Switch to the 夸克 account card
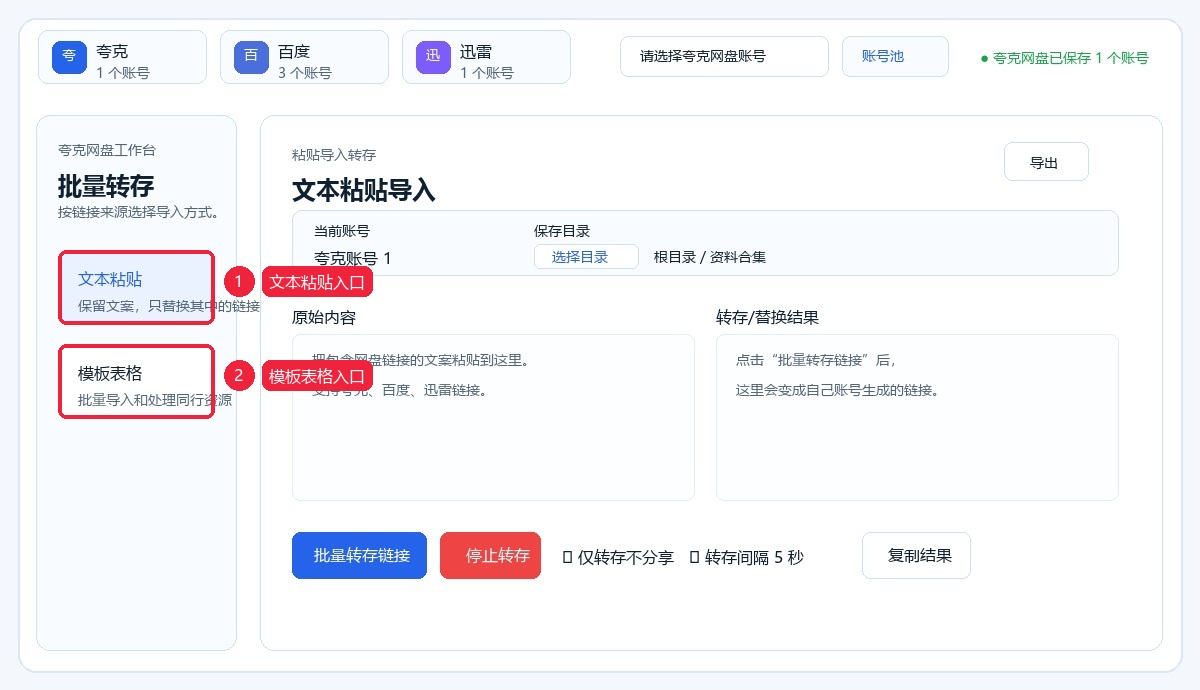The height and width of the screenshot is (690, 1200). click(x=123, y=57)
